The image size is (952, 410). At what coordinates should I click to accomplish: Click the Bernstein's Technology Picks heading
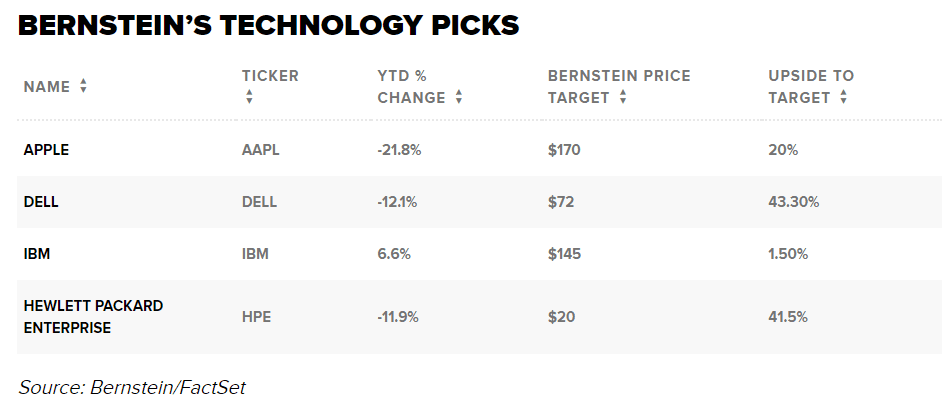click(269, 26)
